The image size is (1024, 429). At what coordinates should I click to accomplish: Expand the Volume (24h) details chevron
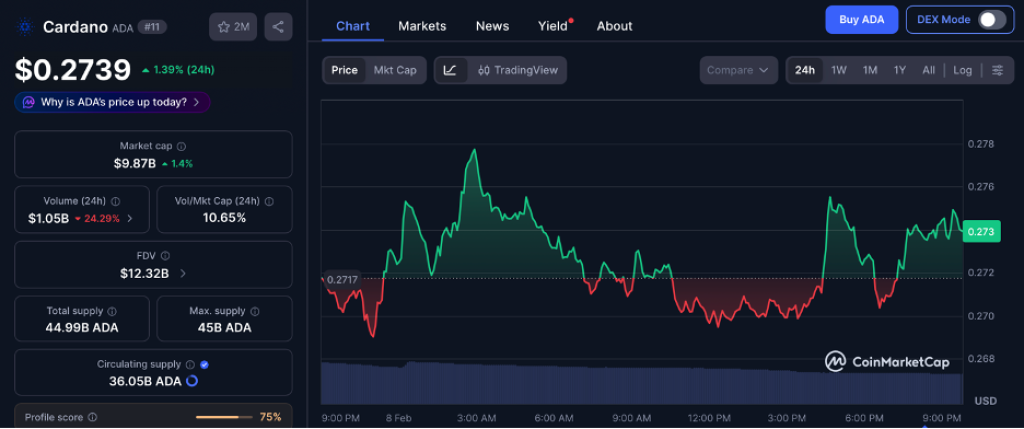(x=129, y=218)
